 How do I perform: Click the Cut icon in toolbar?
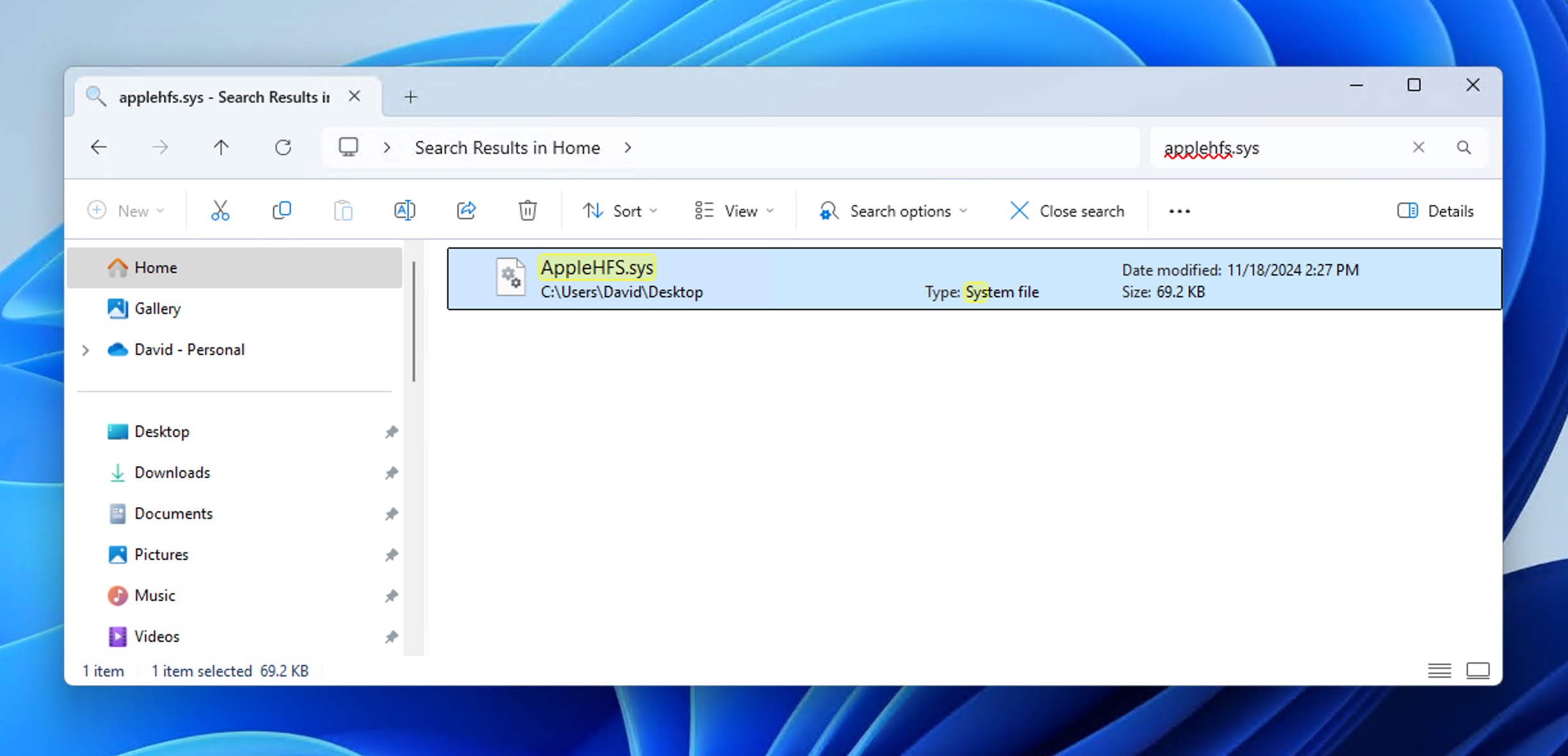220,211
